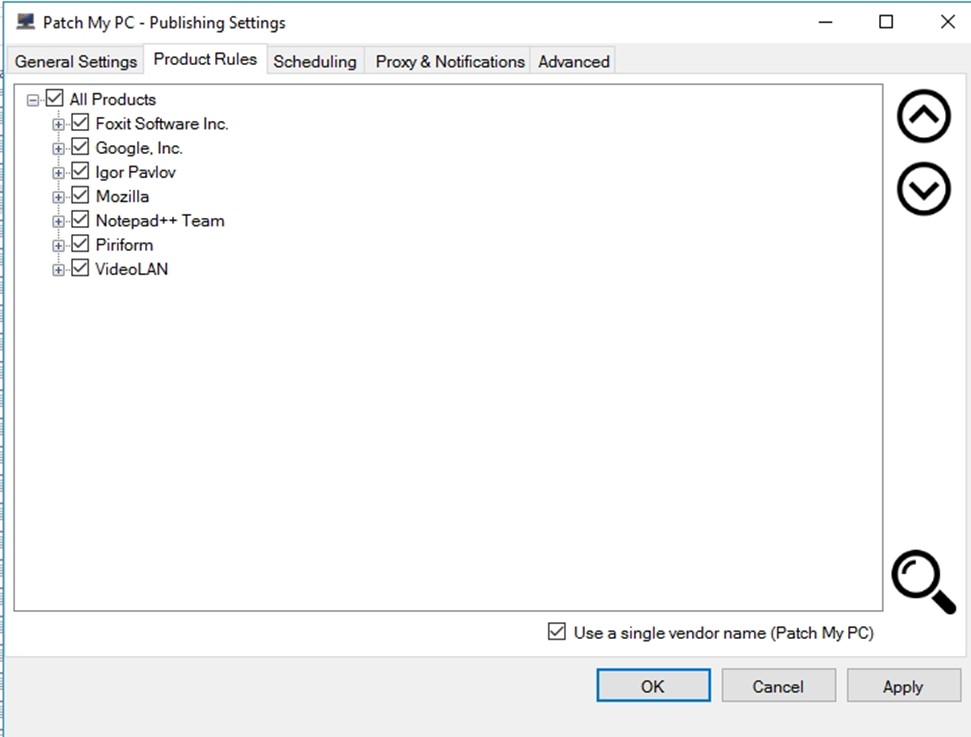Click the move down arrow icon
The width and height of the screenshot is (971, 737).
923,189
